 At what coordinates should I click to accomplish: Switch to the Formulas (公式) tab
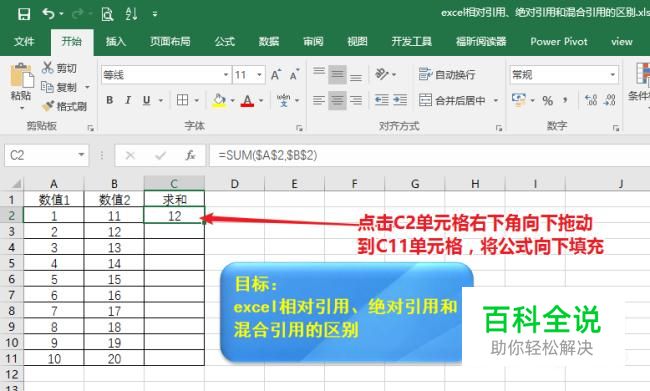225,41
